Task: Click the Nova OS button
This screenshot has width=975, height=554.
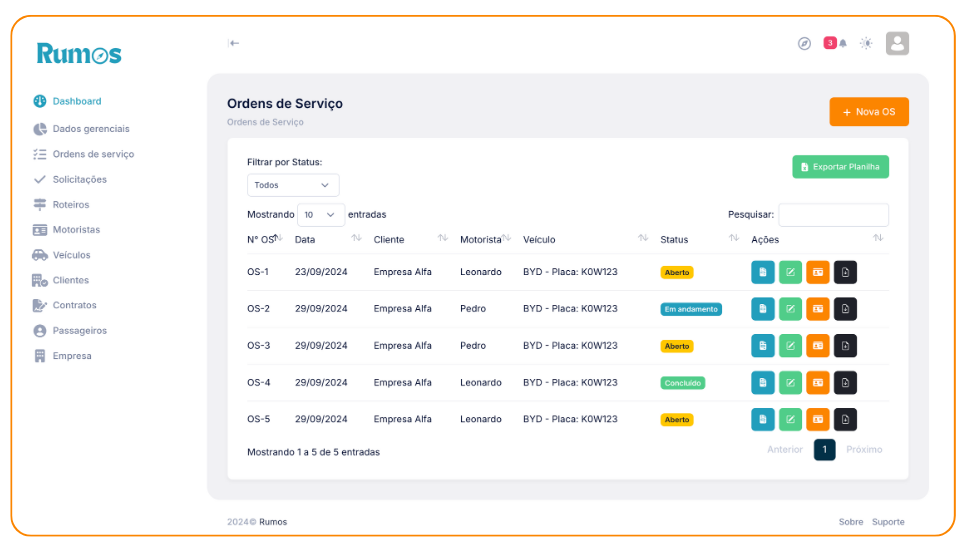Action: (x=868, y=112)
